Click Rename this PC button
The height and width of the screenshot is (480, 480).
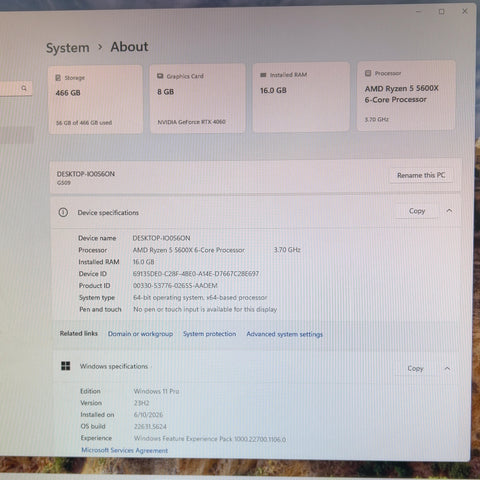421,175
